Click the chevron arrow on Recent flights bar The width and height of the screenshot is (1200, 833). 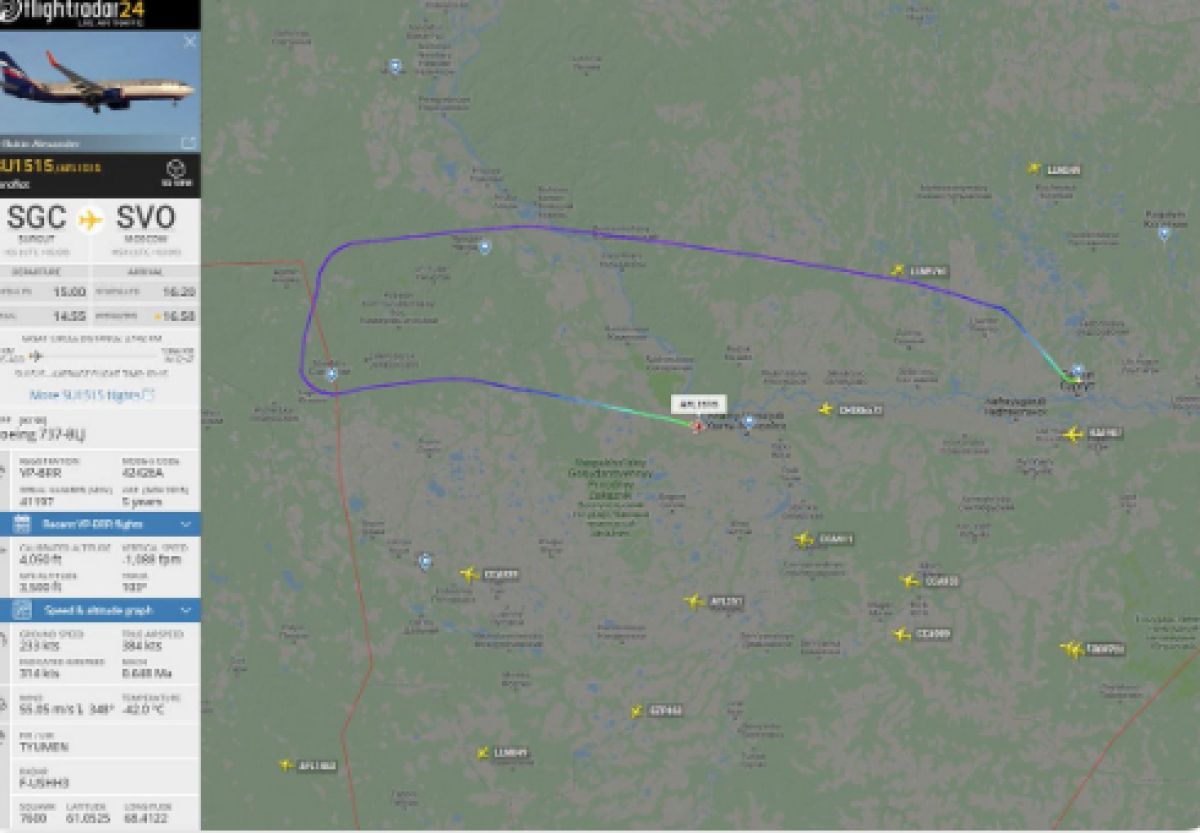coord(186,524)
